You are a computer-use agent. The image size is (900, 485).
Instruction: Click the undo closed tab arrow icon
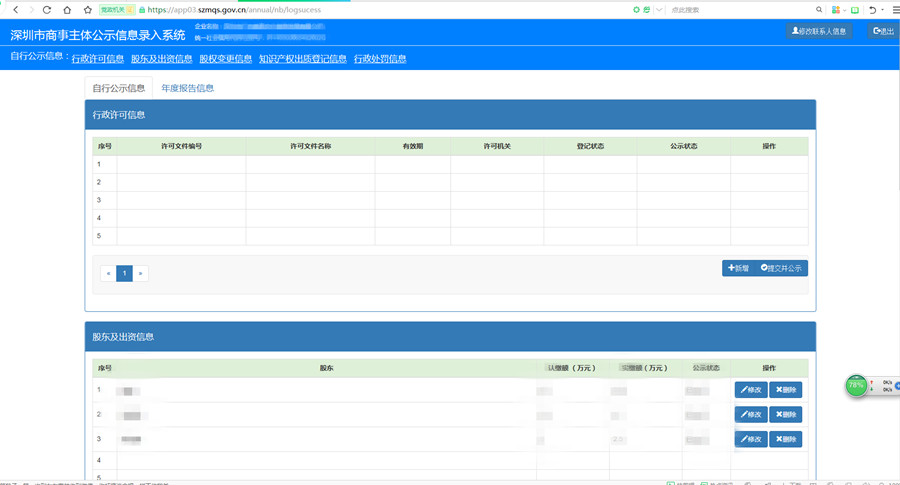[872, 10]
